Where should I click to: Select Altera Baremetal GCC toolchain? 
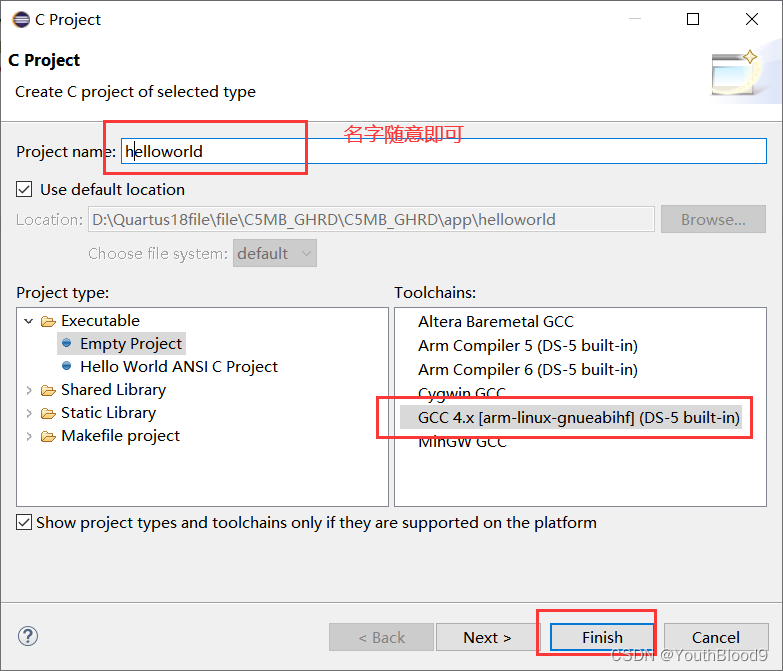[x=496, y=321]
